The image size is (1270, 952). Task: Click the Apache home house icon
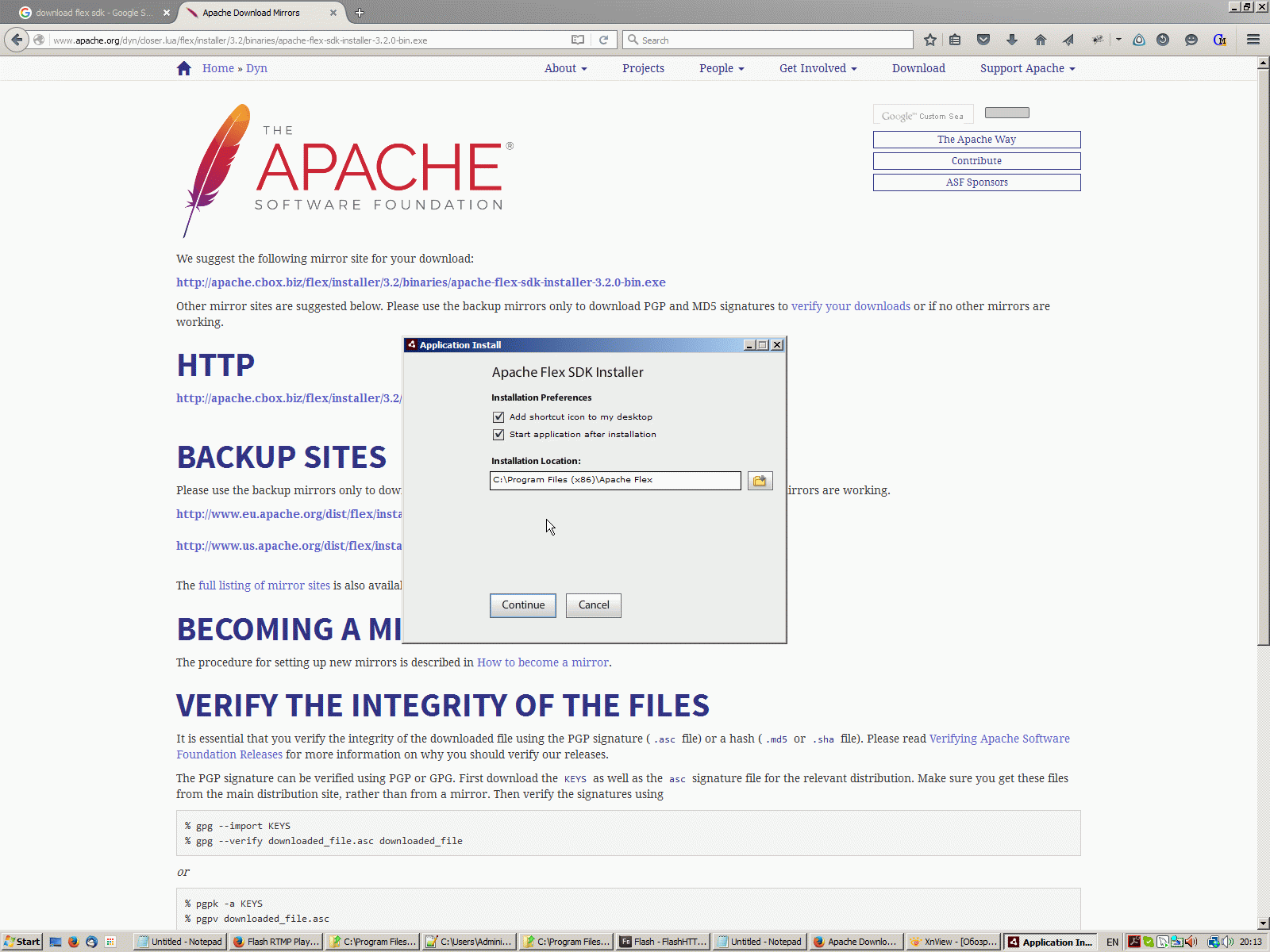coord(184,68)
